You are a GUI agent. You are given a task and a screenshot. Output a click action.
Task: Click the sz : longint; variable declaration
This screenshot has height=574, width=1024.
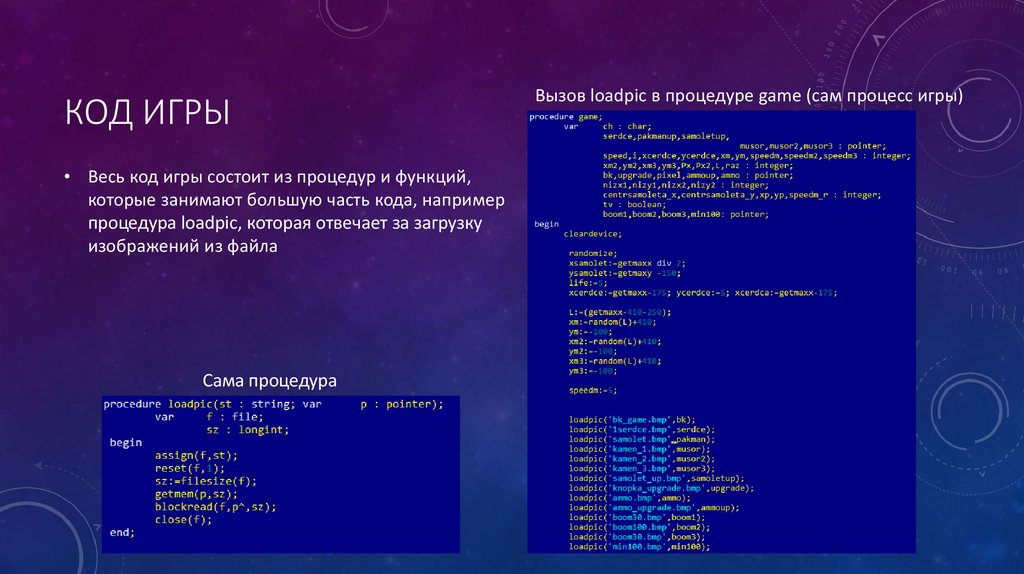pos(247,430)
